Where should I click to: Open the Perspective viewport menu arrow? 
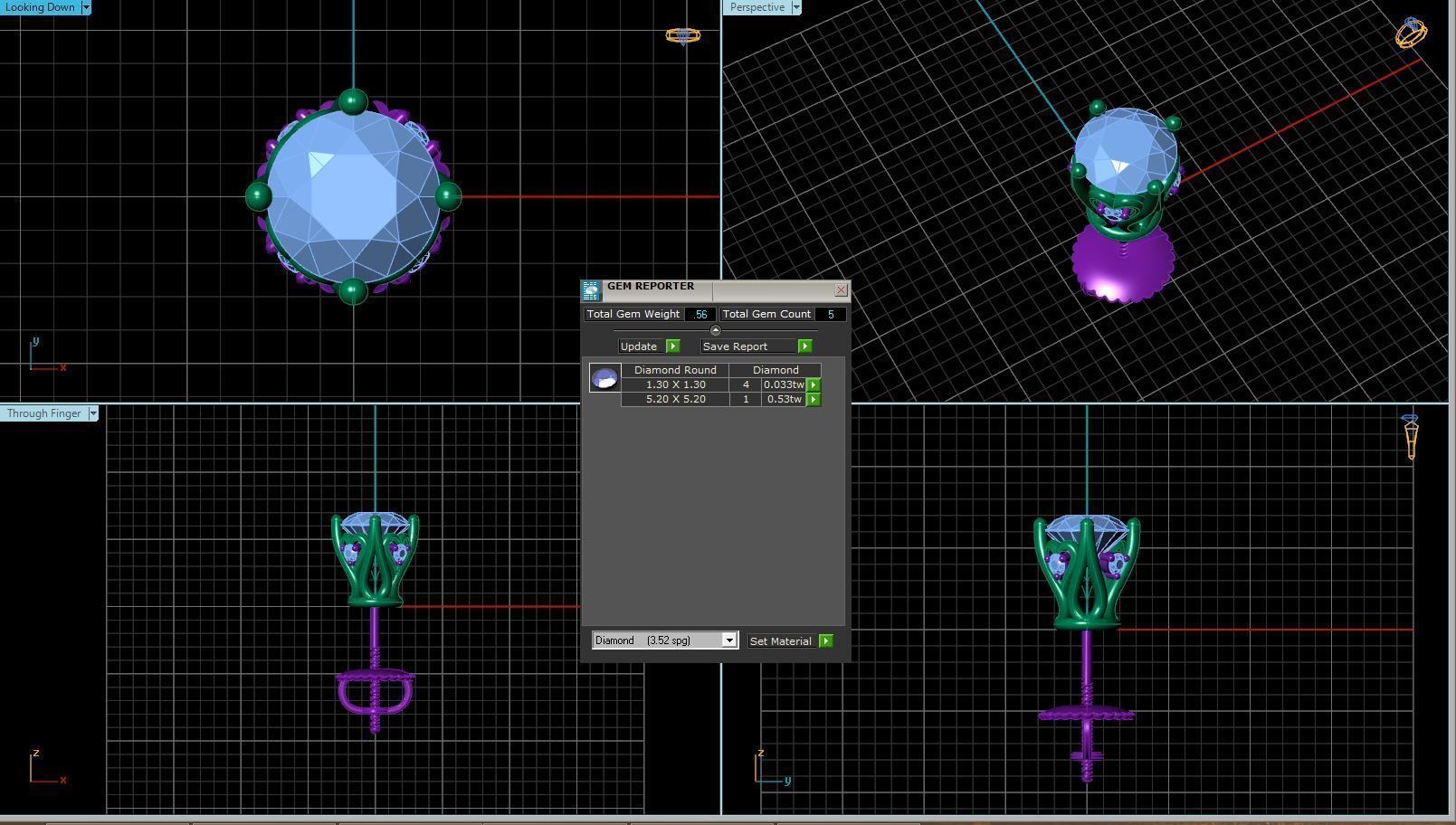pos(796,7)
